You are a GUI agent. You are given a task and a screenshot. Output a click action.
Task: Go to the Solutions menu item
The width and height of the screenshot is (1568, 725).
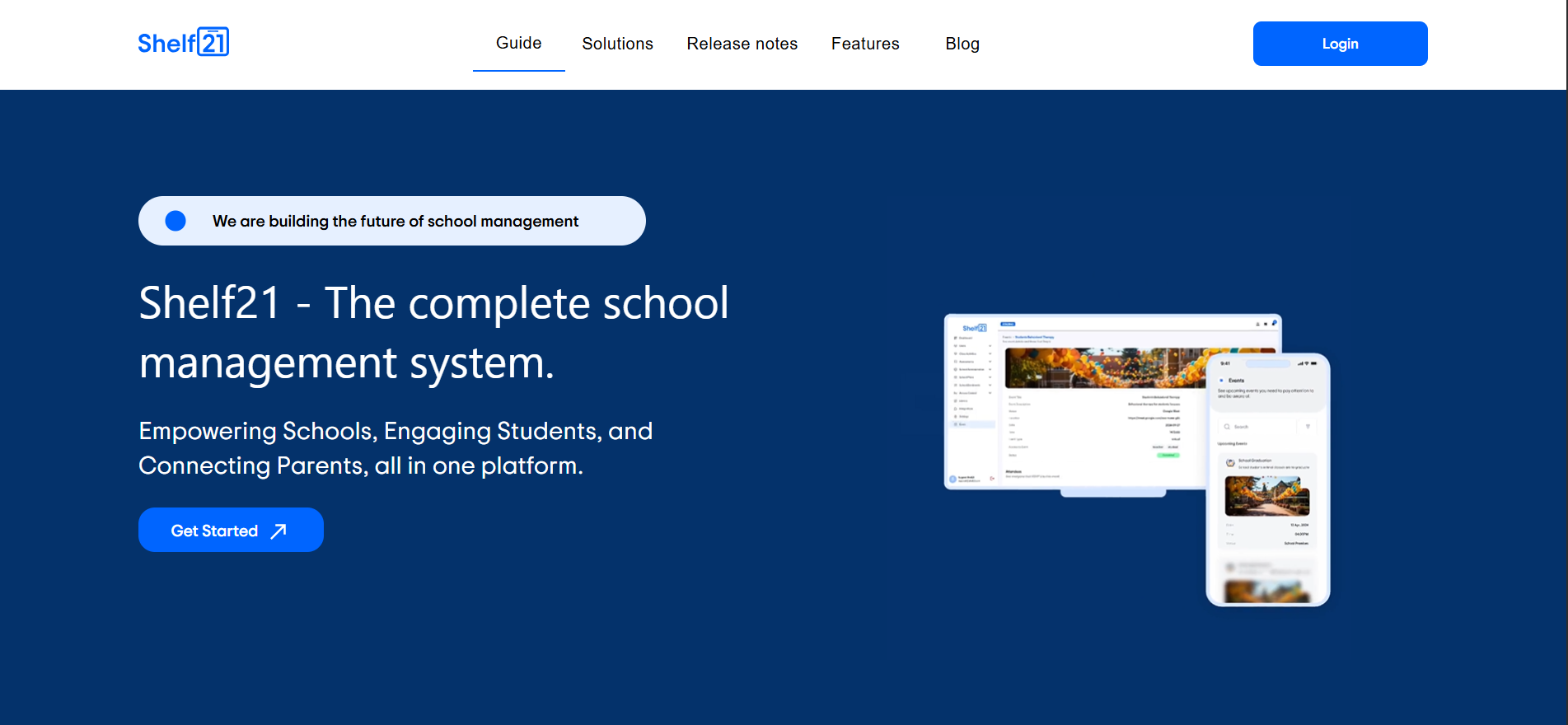coord(617,44)
